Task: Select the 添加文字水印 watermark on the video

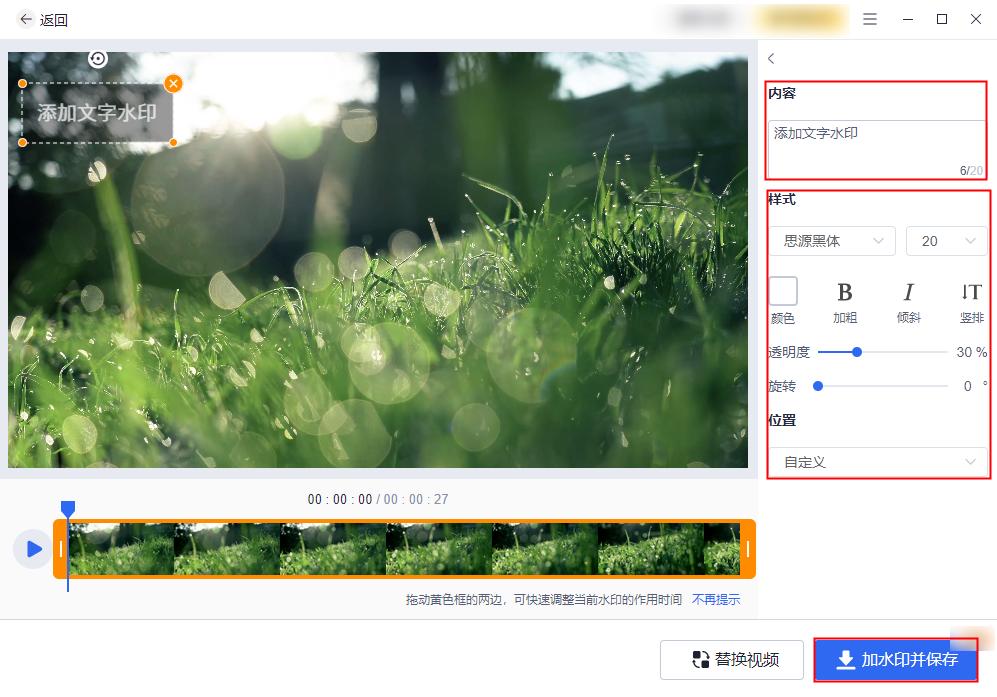Action: [97, 113]
